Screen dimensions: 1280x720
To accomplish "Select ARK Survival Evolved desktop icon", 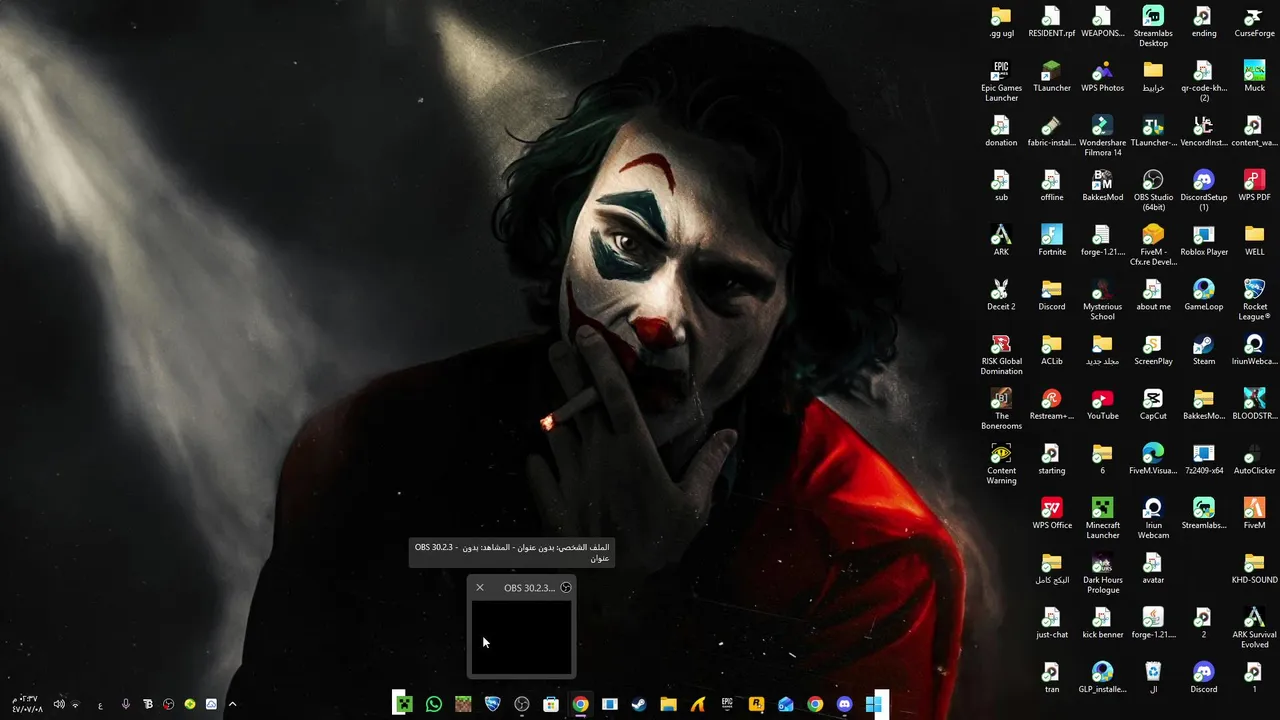I will 1254,628.
